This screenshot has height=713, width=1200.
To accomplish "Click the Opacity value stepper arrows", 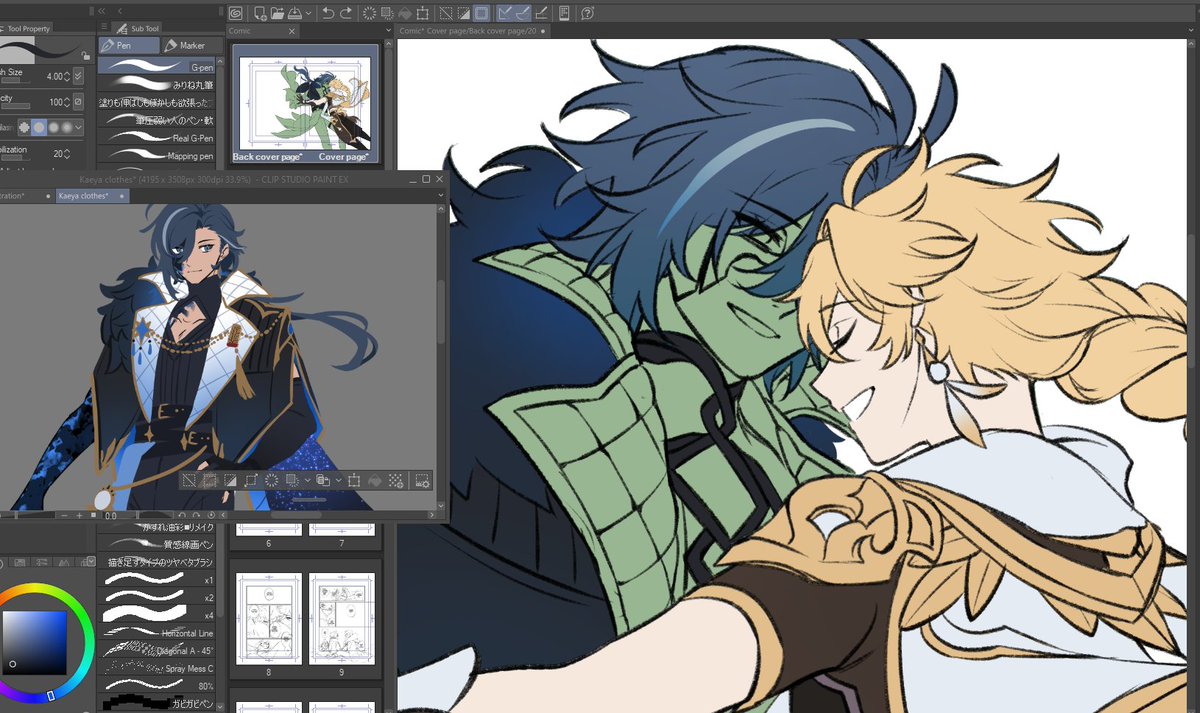I will pos(67,102).
